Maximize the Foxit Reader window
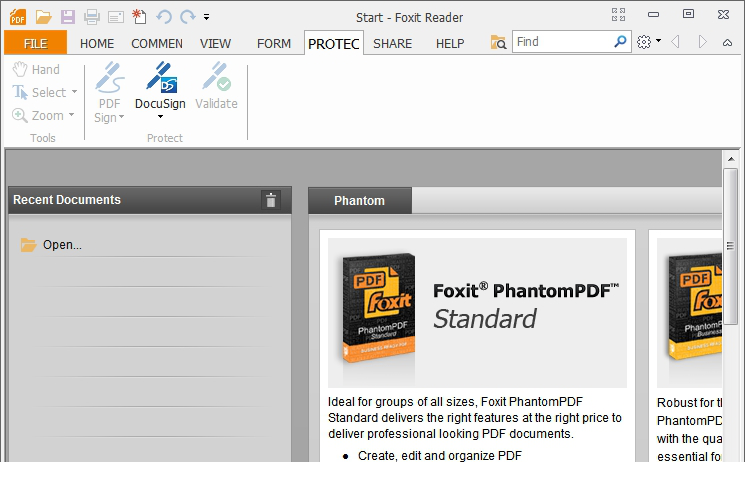Screen dimensions: 745x480 [688, 14]
